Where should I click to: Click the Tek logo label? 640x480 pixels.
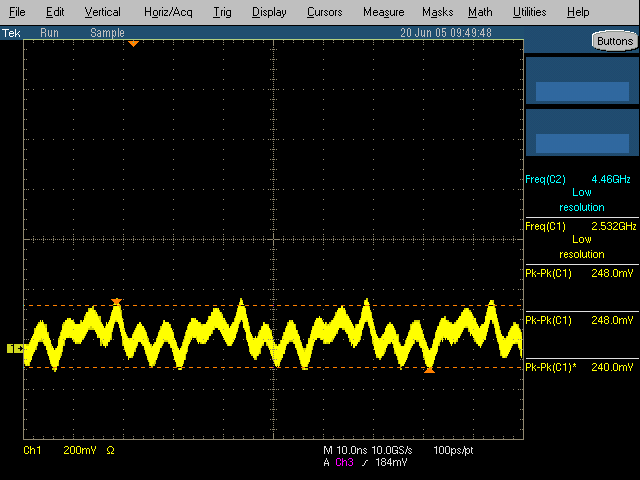point(11,33)
